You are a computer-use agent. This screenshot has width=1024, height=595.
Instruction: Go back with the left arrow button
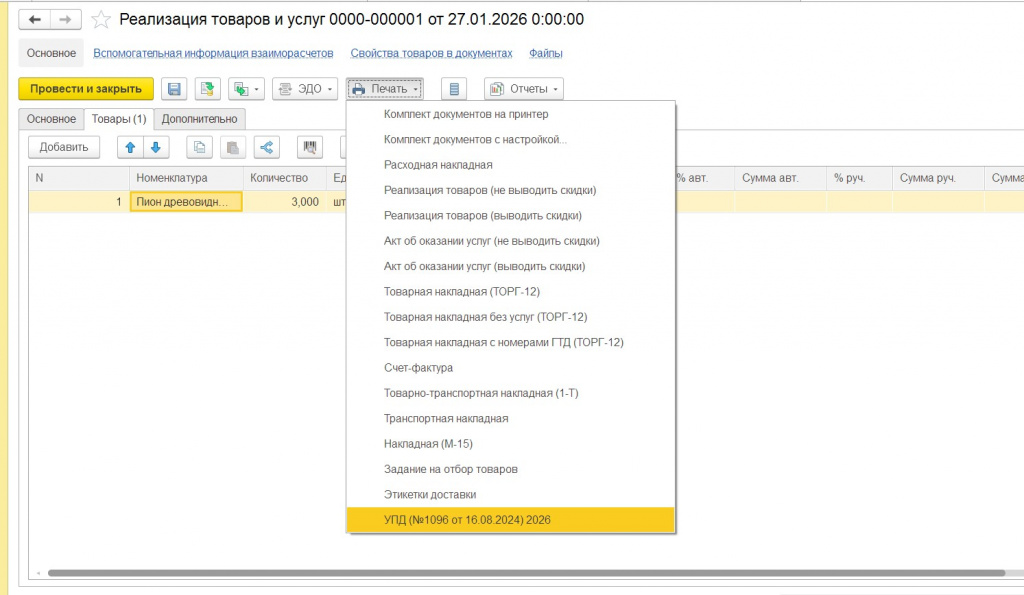35,20
